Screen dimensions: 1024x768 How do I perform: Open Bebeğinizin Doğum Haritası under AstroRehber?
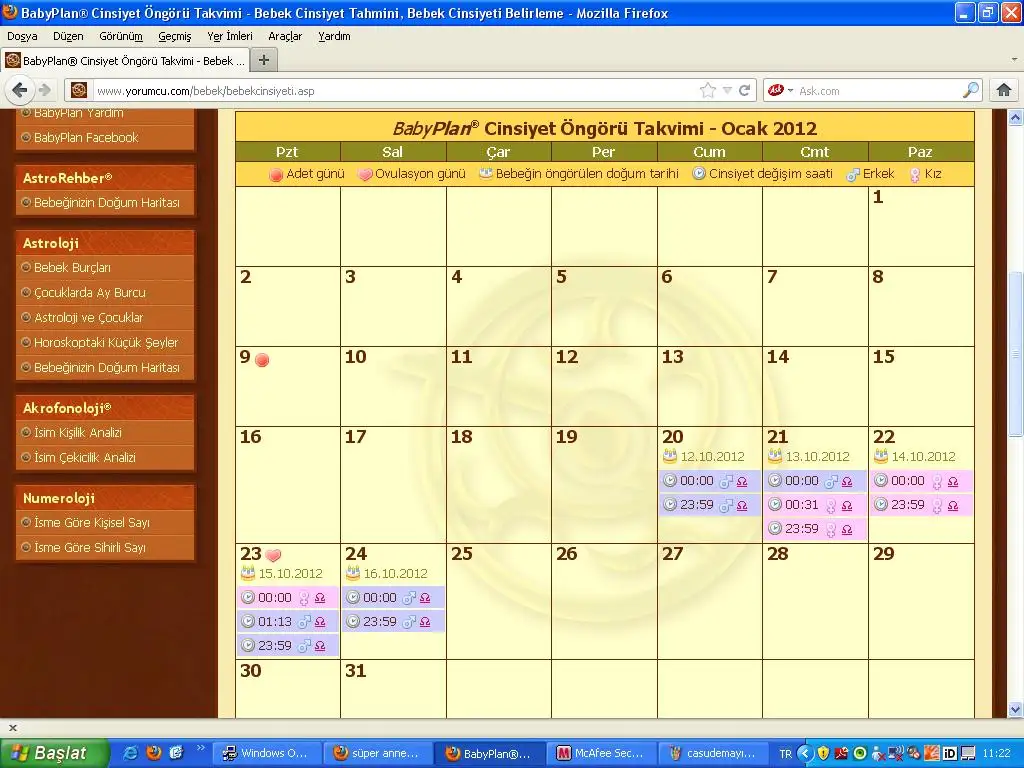[x=105, y=202]
